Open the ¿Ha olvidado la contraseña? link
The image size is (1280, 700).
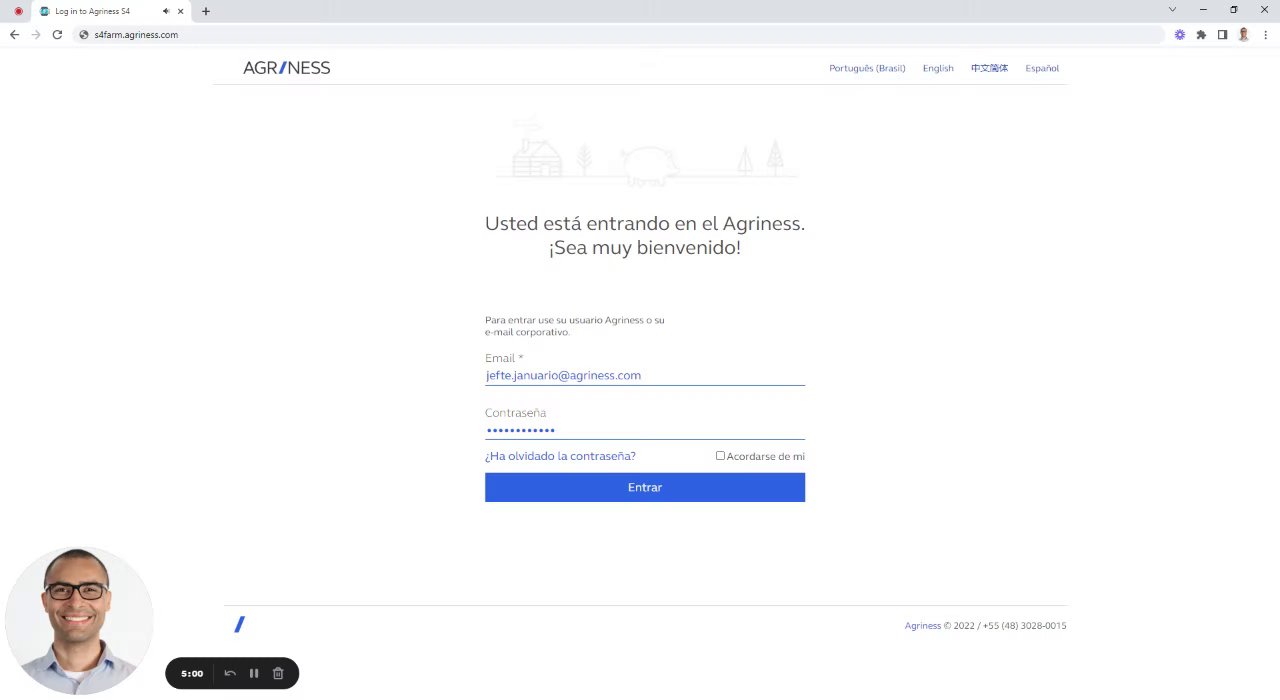click(x=560, y=456)
